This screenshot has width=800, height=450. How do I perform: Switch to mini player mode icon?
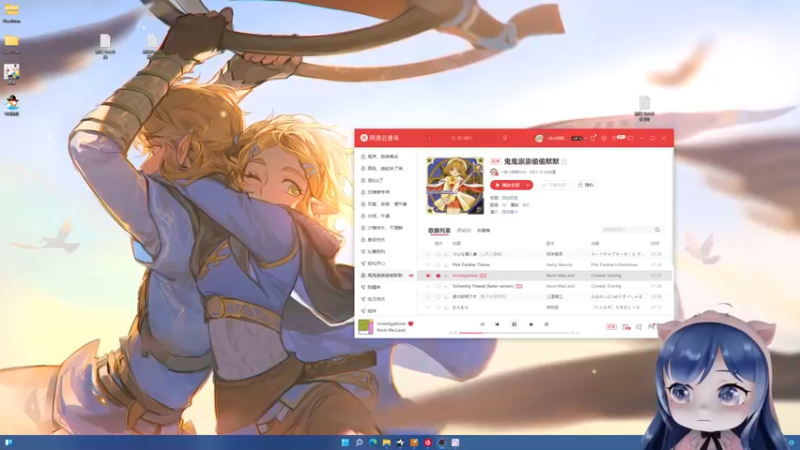coord(630,138)
